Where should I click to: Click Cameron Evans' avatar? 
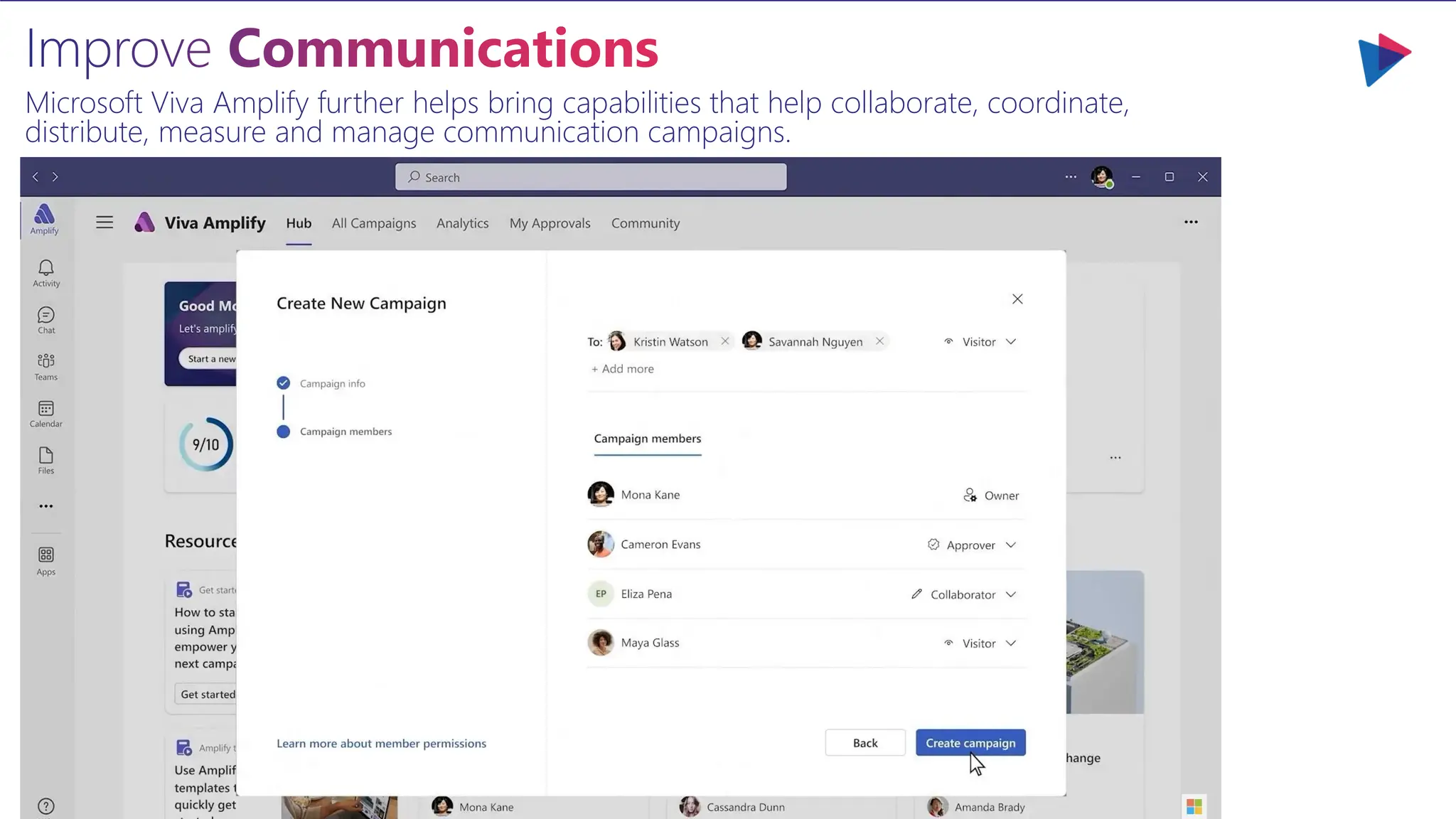[x=601, y=544]
